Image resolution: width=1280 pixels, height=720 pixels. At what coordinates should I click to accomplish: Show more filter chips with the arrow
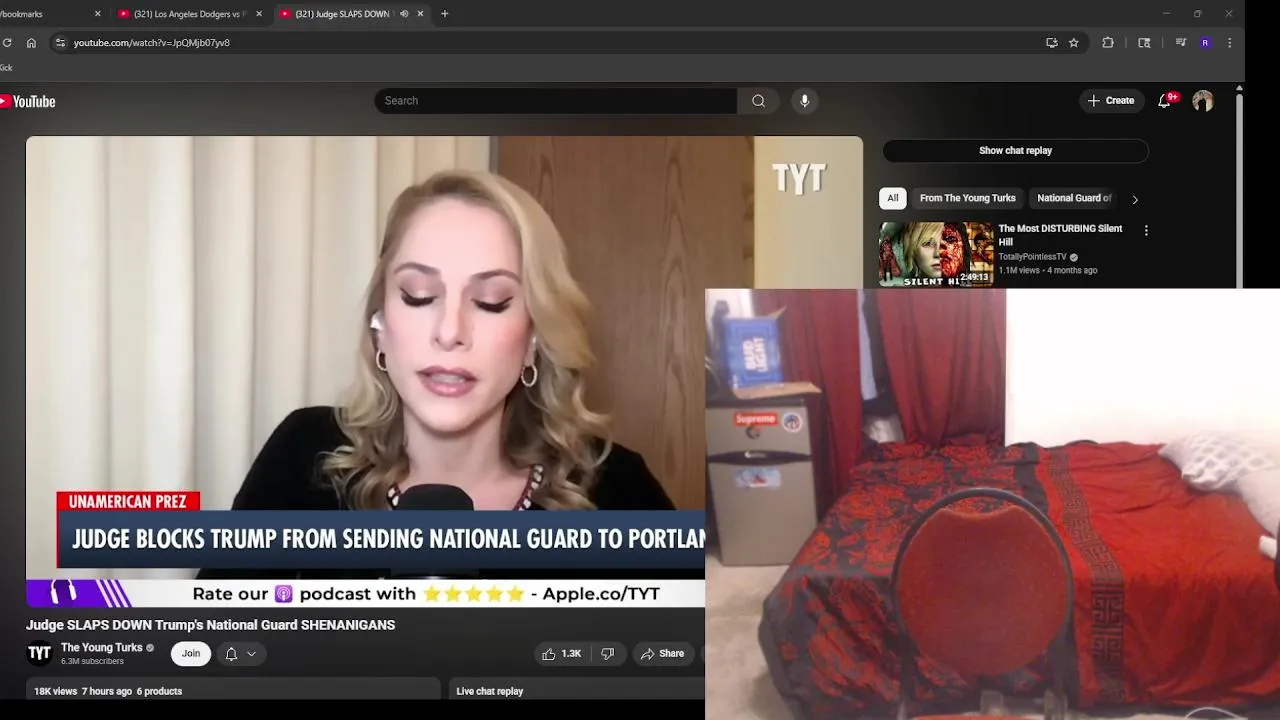pos(1134,199)
